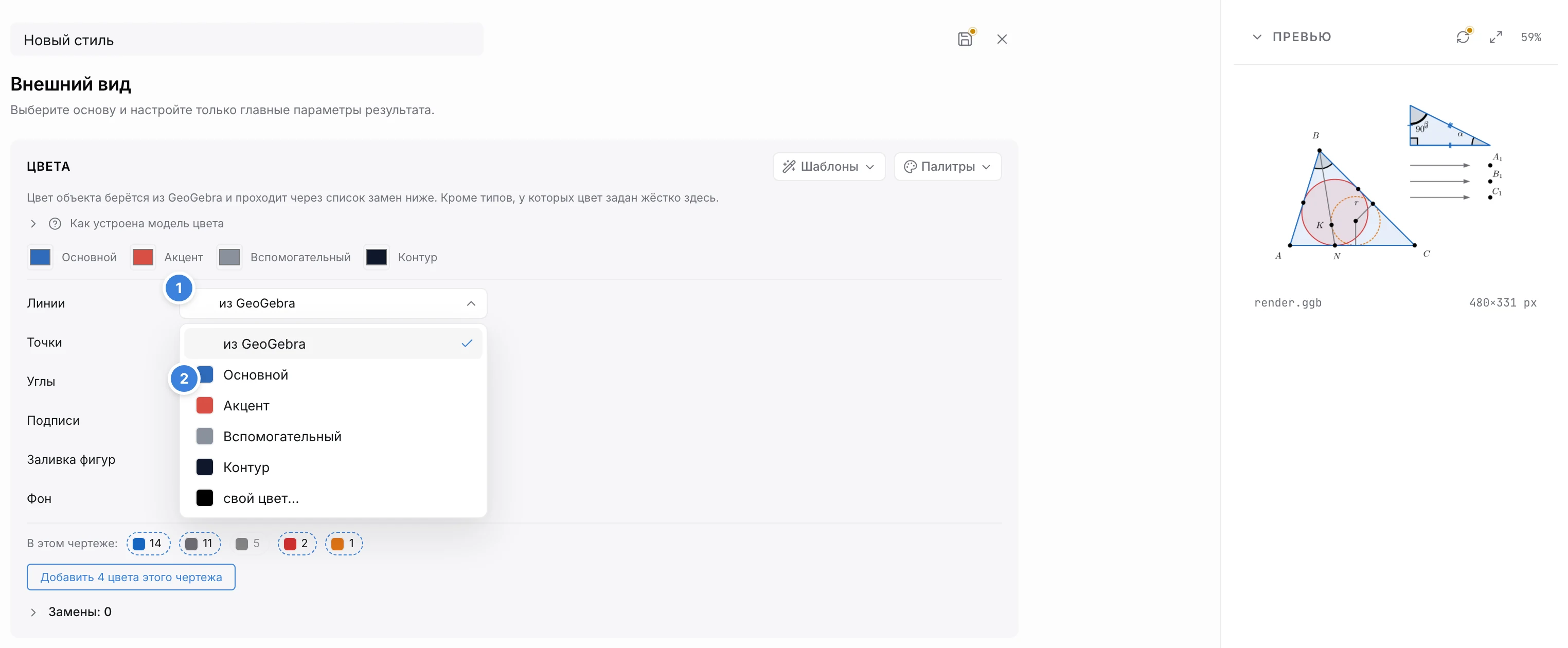
Task: Click the Акцент color swatch in palette row
Action: click(142, 257)
